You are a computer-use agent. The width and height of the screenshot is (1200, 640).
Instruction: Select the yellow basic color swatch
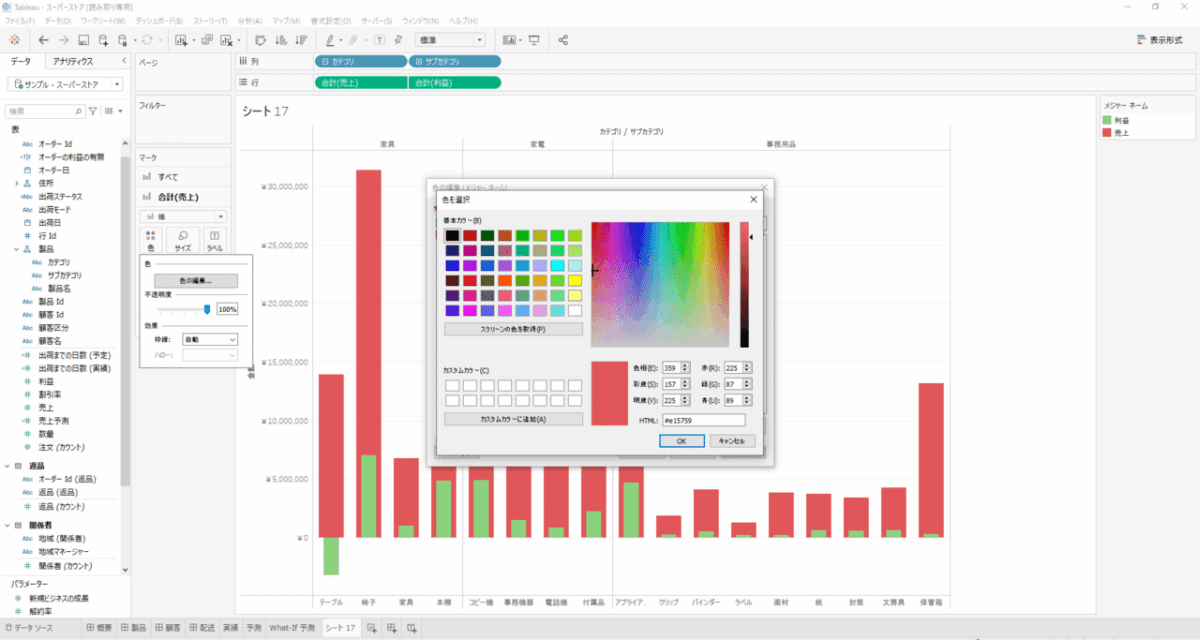574,281
